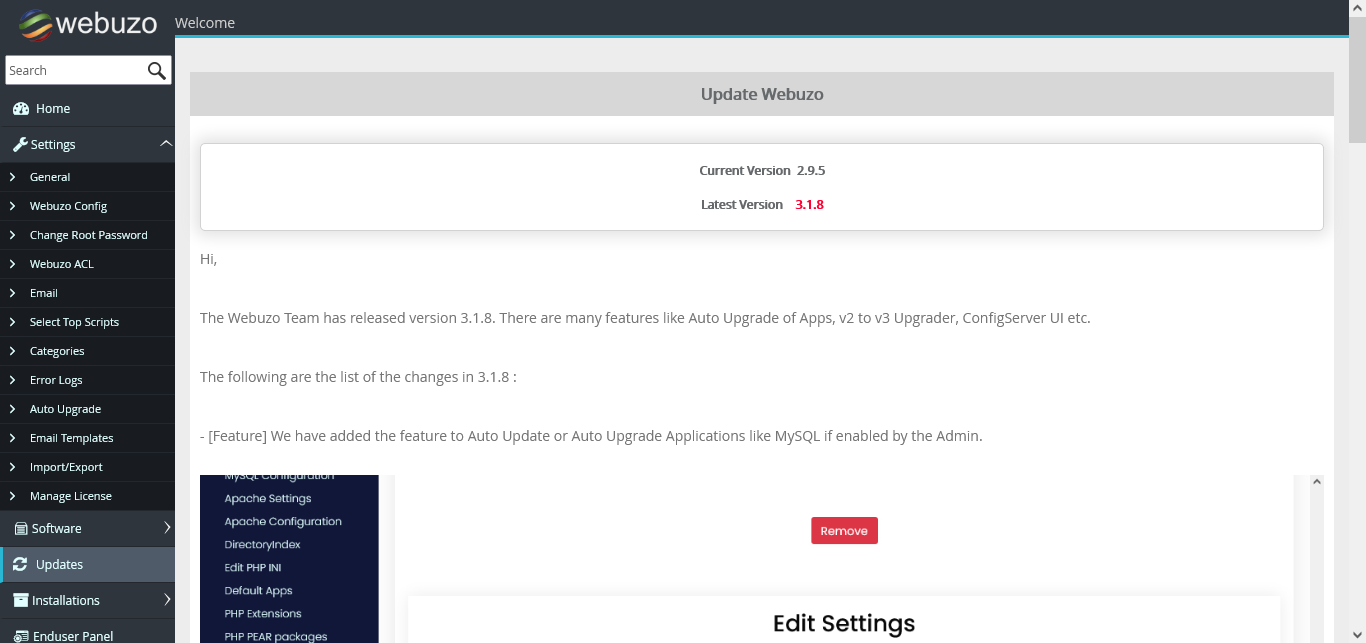1366x643 pixels.
Task: Click the embedded image scroll-up arrow
Action: click(1316, 482)
